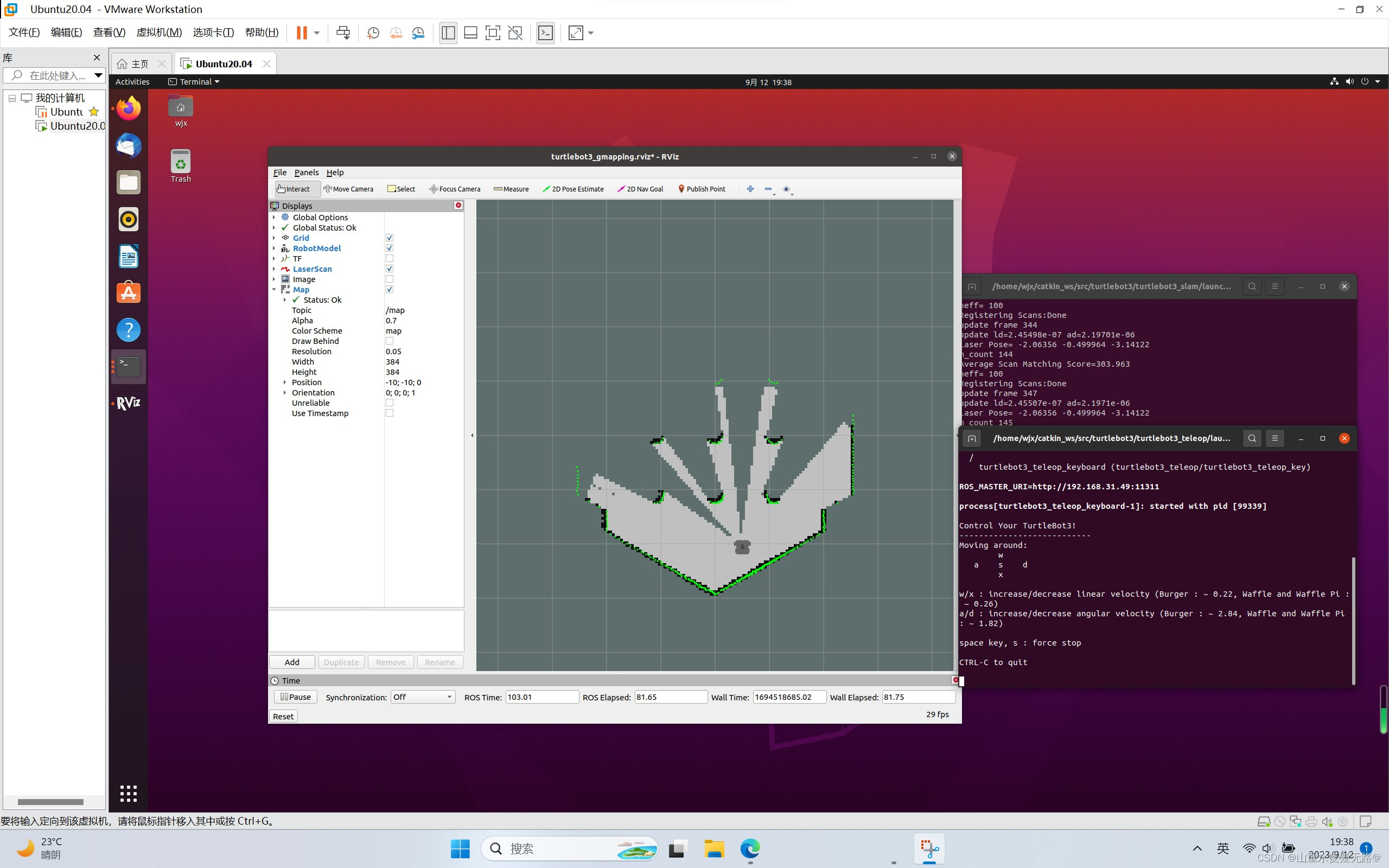Select the Publish Point tool
Image resolution: width=1389 pixels, height=868 pixels.
[x=702, y=189]
